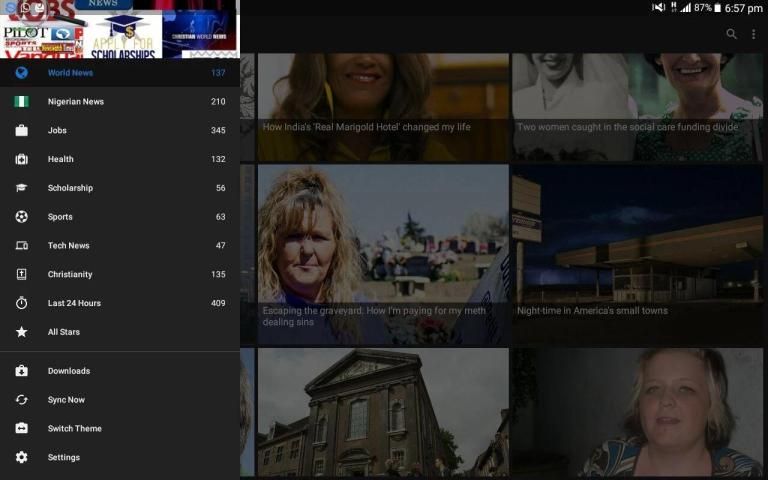
Task: Toggle Switch Theme option
Action: [x=75, y=429]
